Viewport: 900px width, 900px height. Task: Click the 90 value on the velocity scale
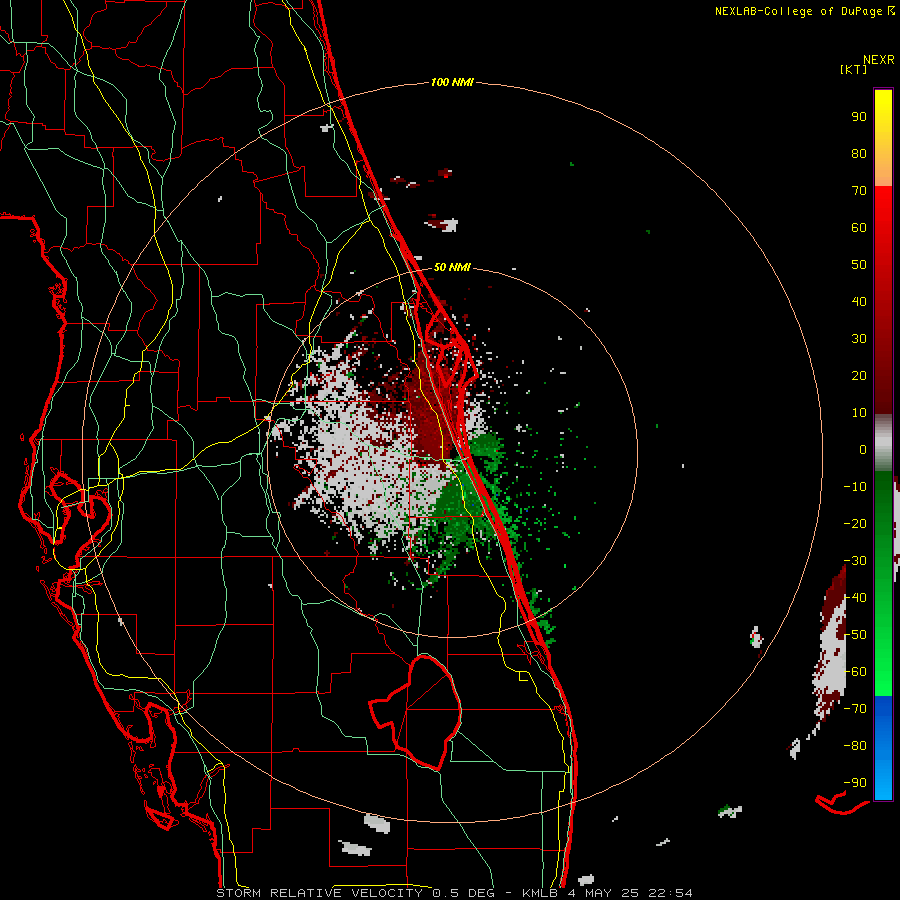(859, 117)
